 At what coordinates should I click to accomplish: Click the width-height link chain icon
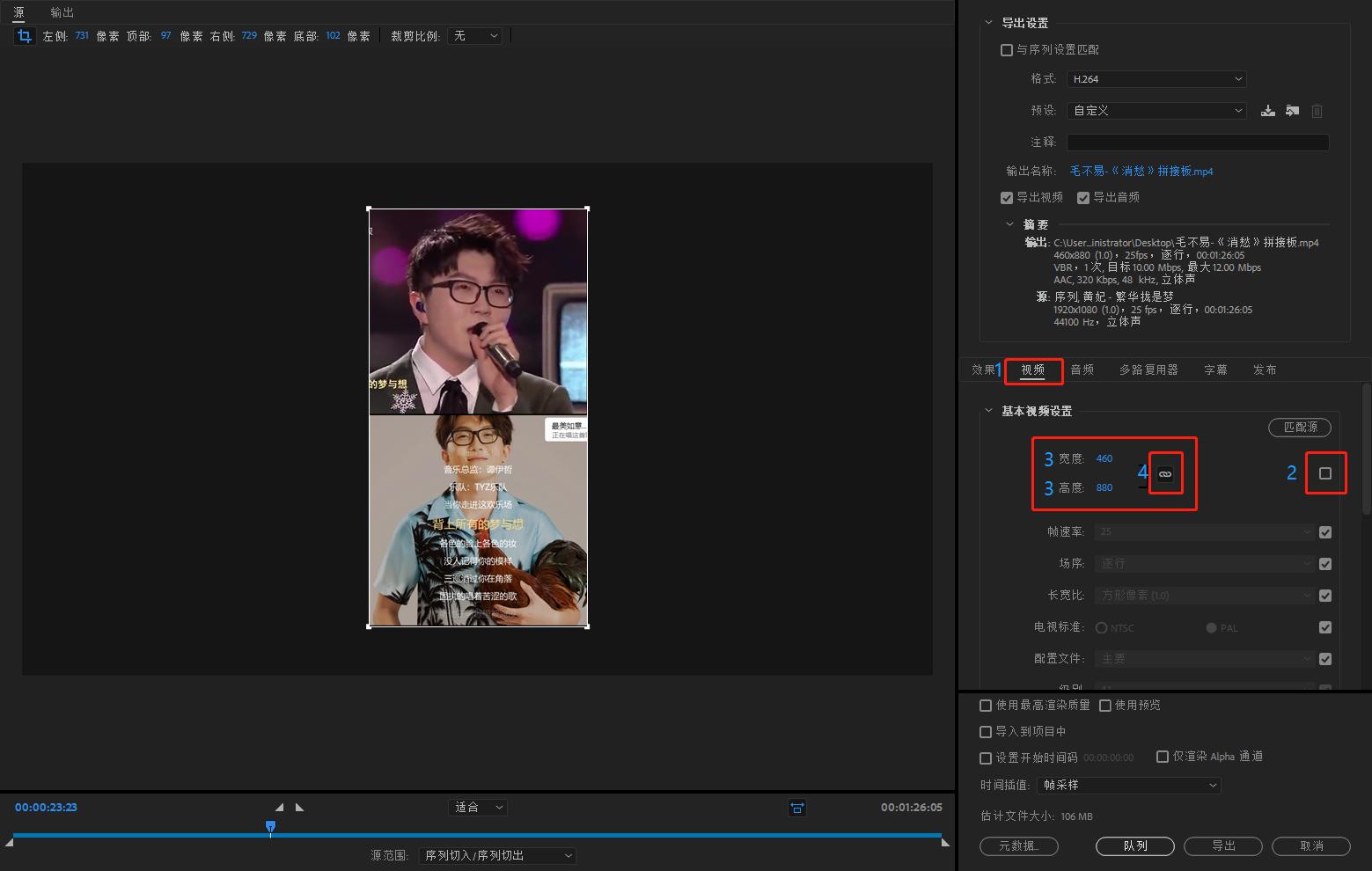pyautogui.click(x=1165, y=472)
